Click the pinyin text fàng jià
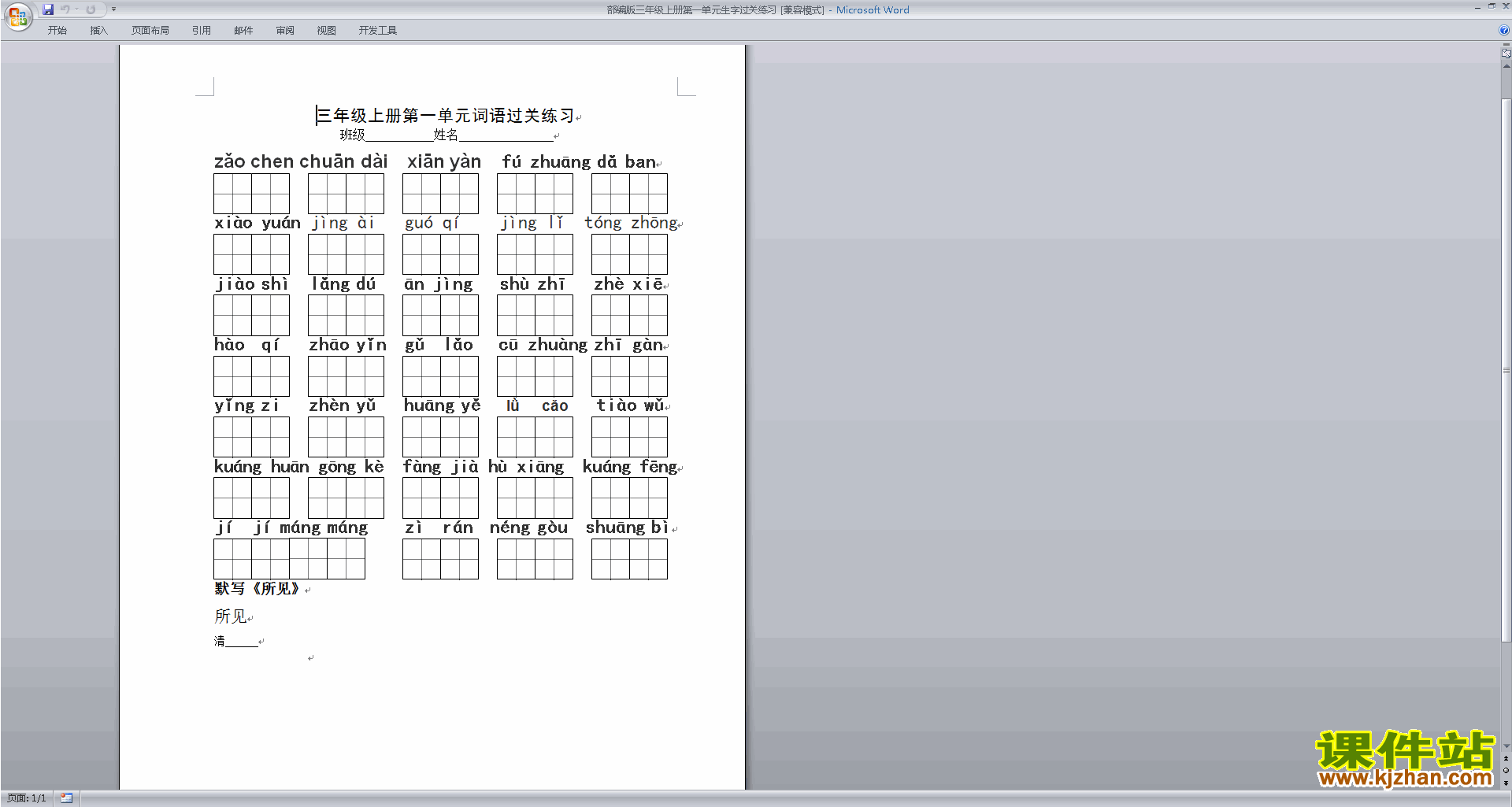Image resolution: width=1512 pixels, height=807 pixels. pyautogui.click(x=440, y=466)
